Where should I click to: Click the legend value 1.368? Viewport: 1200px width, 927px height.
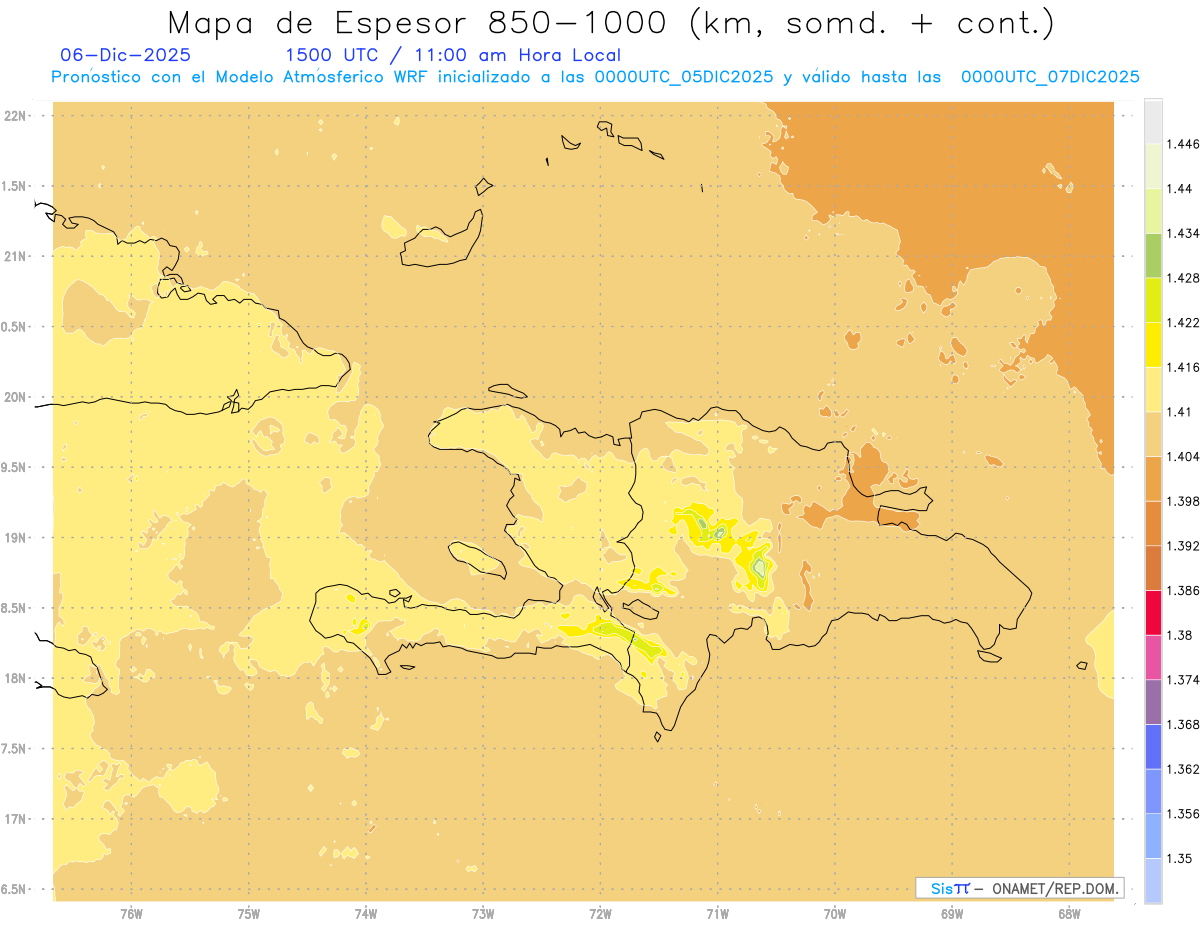pyautogui.click(x=1183, y=724)
